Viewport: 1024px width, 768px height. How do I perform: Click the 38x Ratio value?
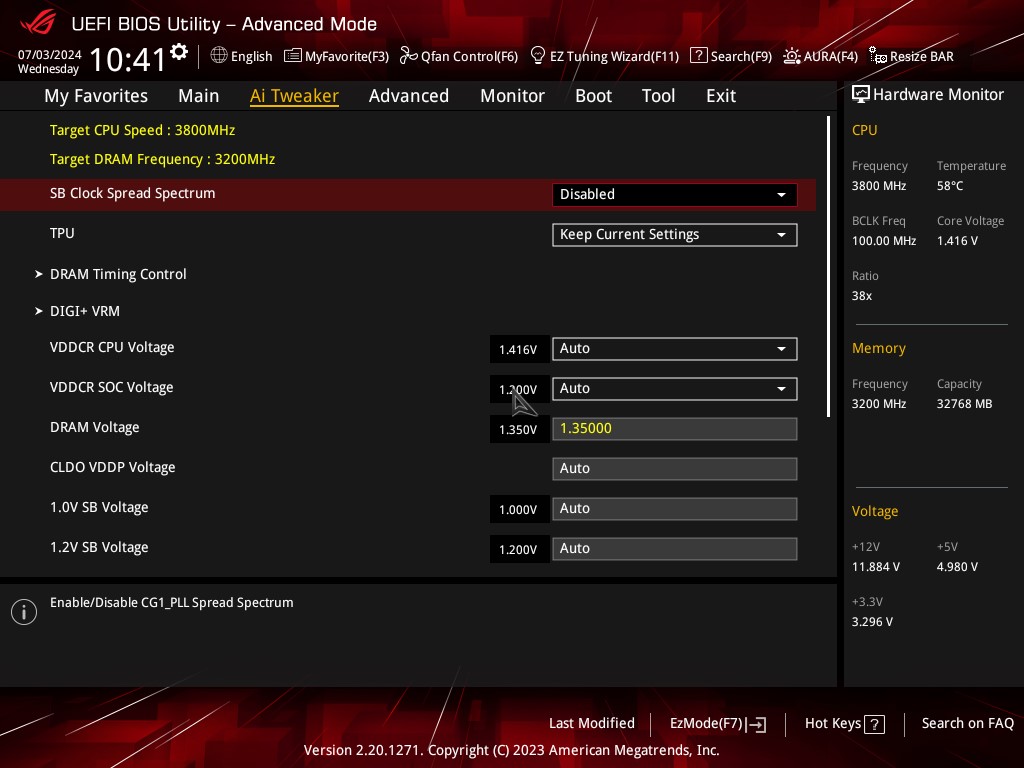(861, 296)
